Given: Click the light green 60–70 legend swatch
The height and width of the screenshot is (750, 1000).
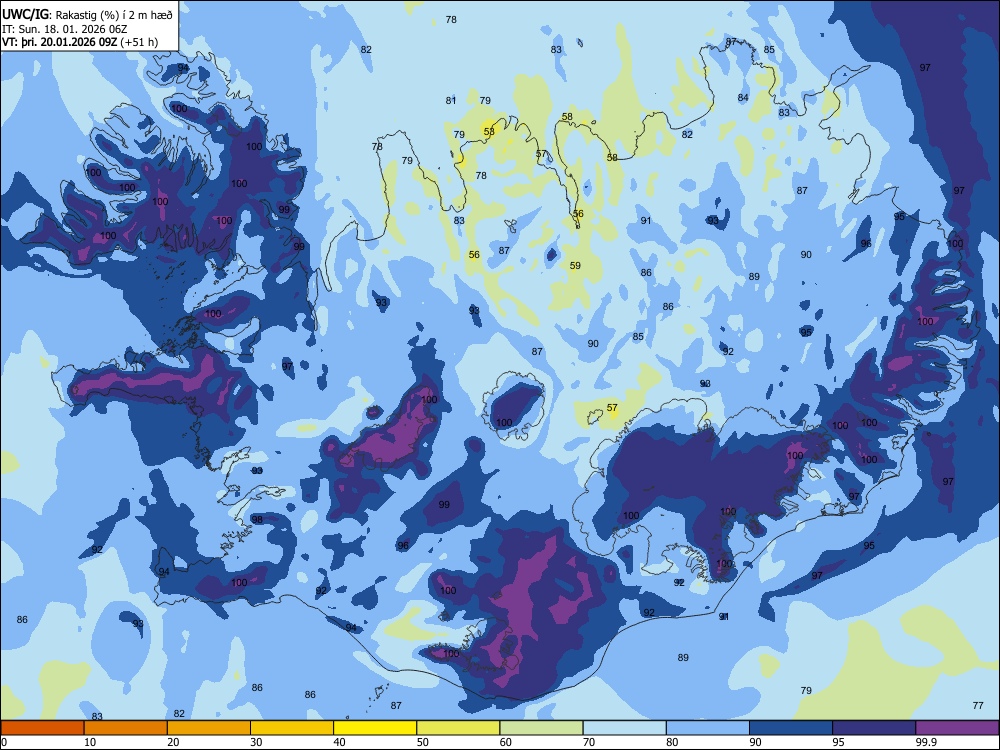Looking at the screenshot, I should click(541, 728).
